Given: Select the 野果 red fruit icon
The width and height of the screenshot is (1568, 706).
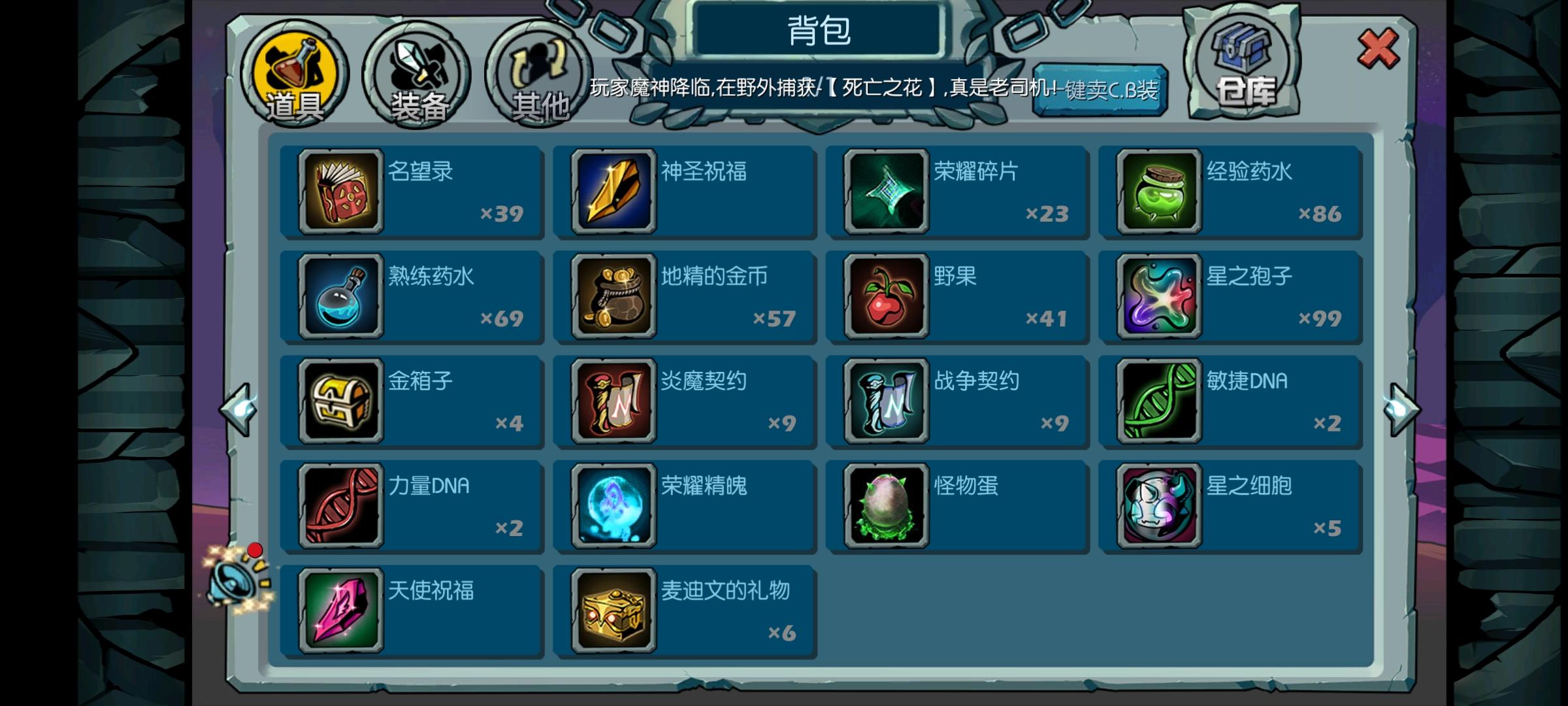Looking at the screenshot, I should [886, 296].
